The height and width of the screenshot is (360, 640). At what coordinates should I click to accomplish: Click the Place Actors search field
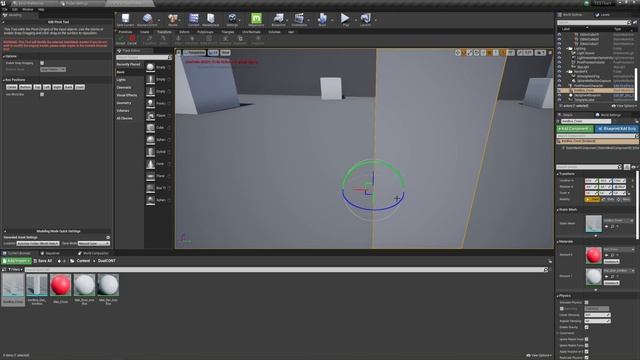[x=144, y=58]
